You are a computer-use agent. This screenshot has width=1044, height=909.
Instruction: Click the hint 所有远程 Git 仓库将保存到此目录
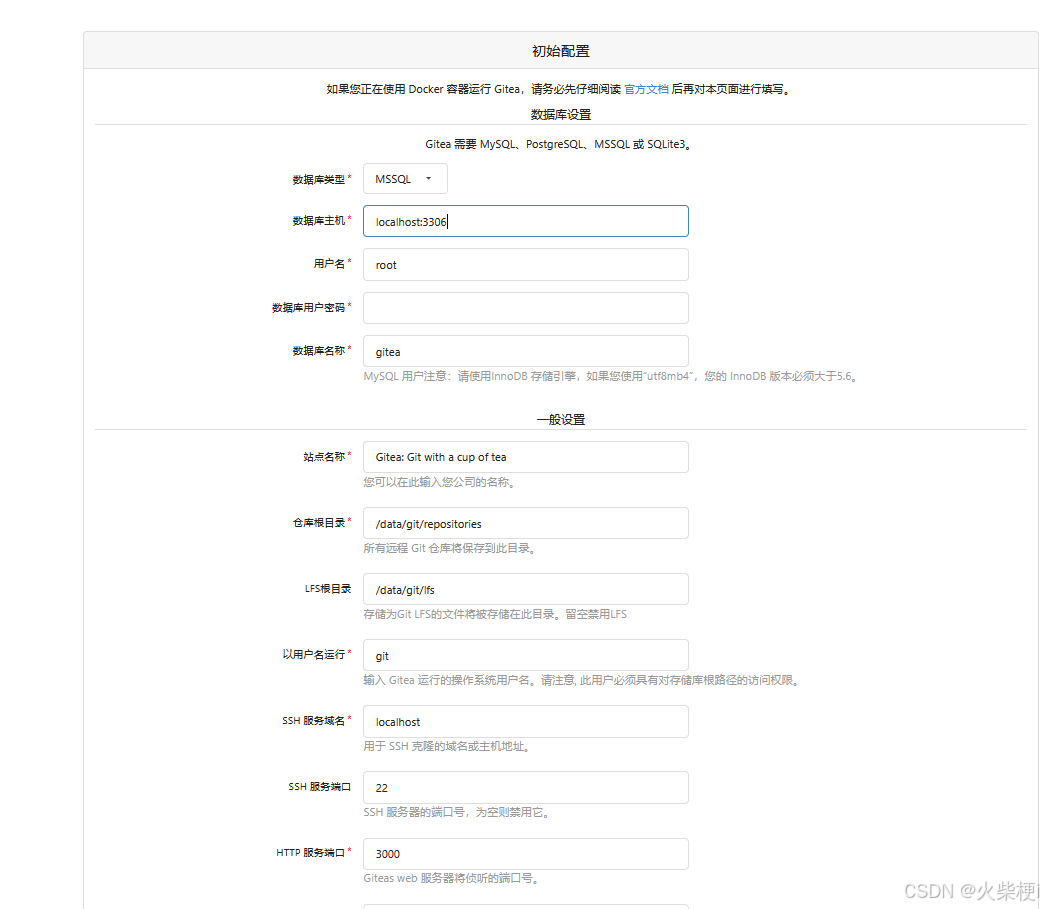coord(451,548)
